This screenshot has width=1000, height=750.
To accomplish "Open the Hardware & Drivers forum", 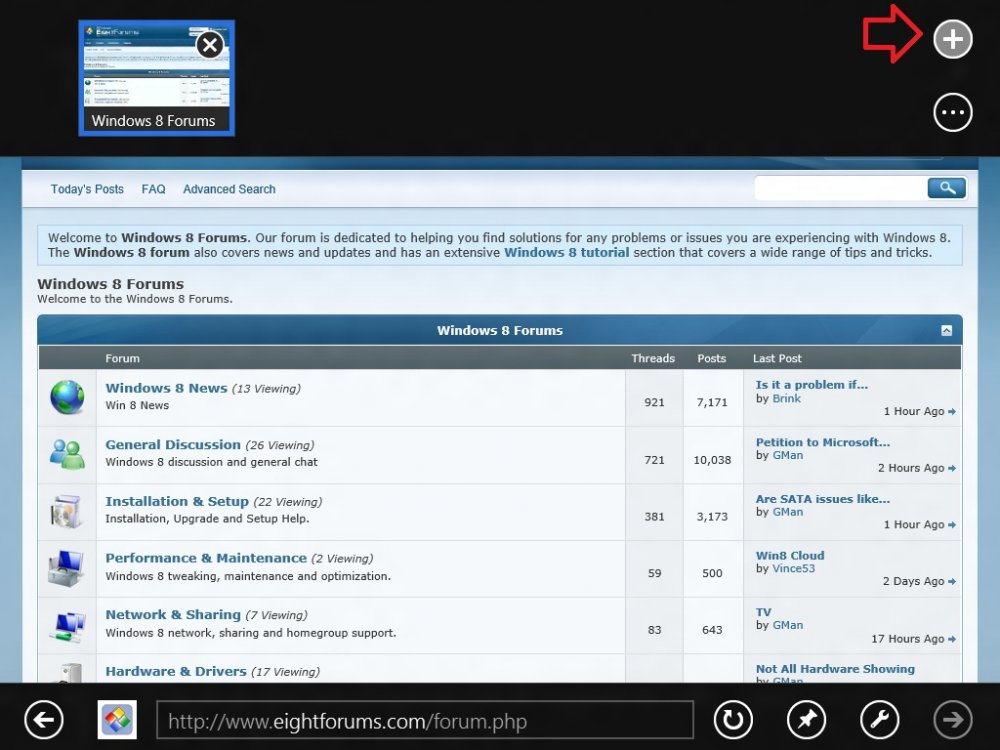I will click(x=175, y=672).
